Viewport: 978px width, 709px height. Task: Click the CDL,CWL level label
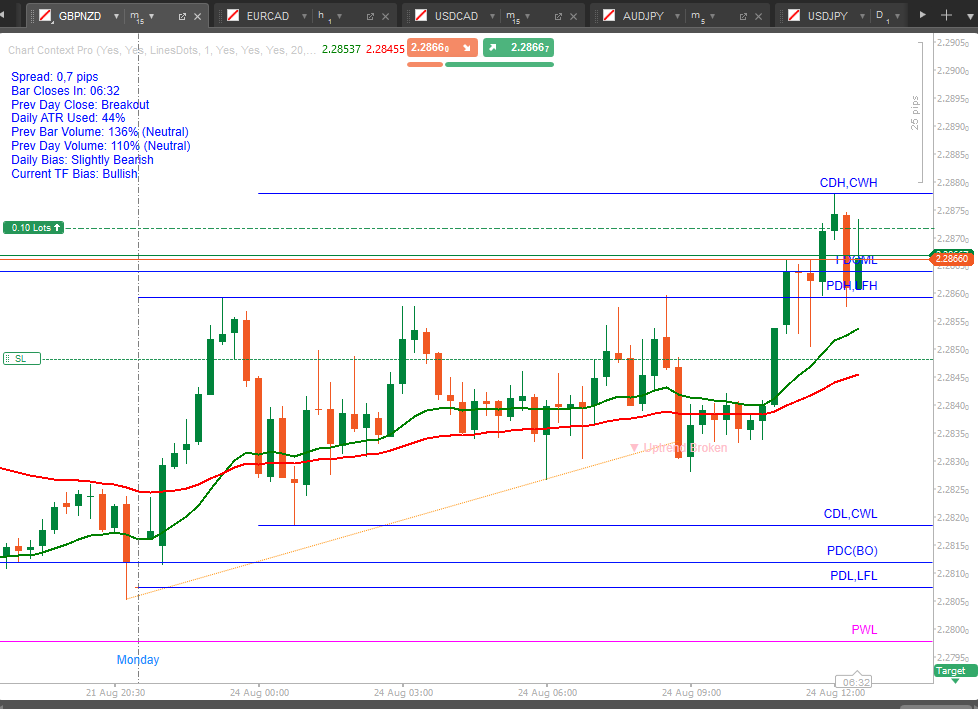click(x=850, y=514)
